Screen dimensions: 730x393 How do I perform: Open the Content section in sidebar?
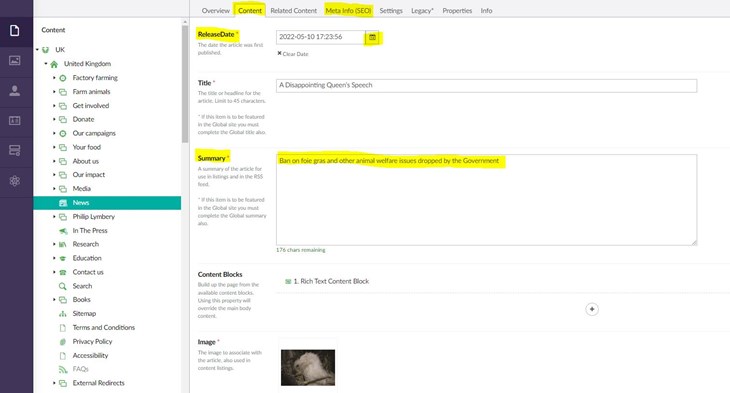coord(15,31)
